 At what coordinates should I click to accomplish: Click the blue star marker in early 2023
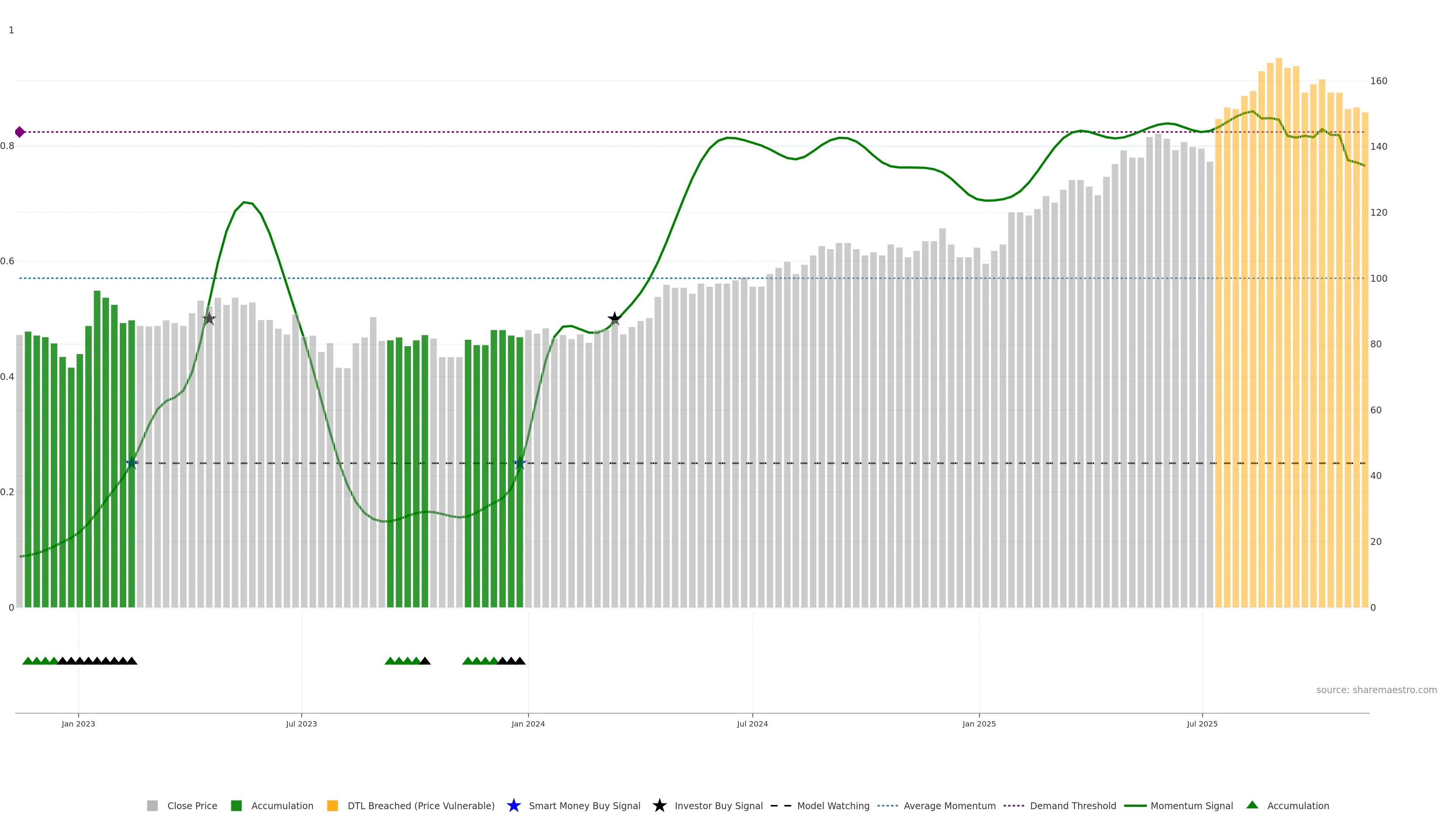pyautogui.click(x=132, y=463)
